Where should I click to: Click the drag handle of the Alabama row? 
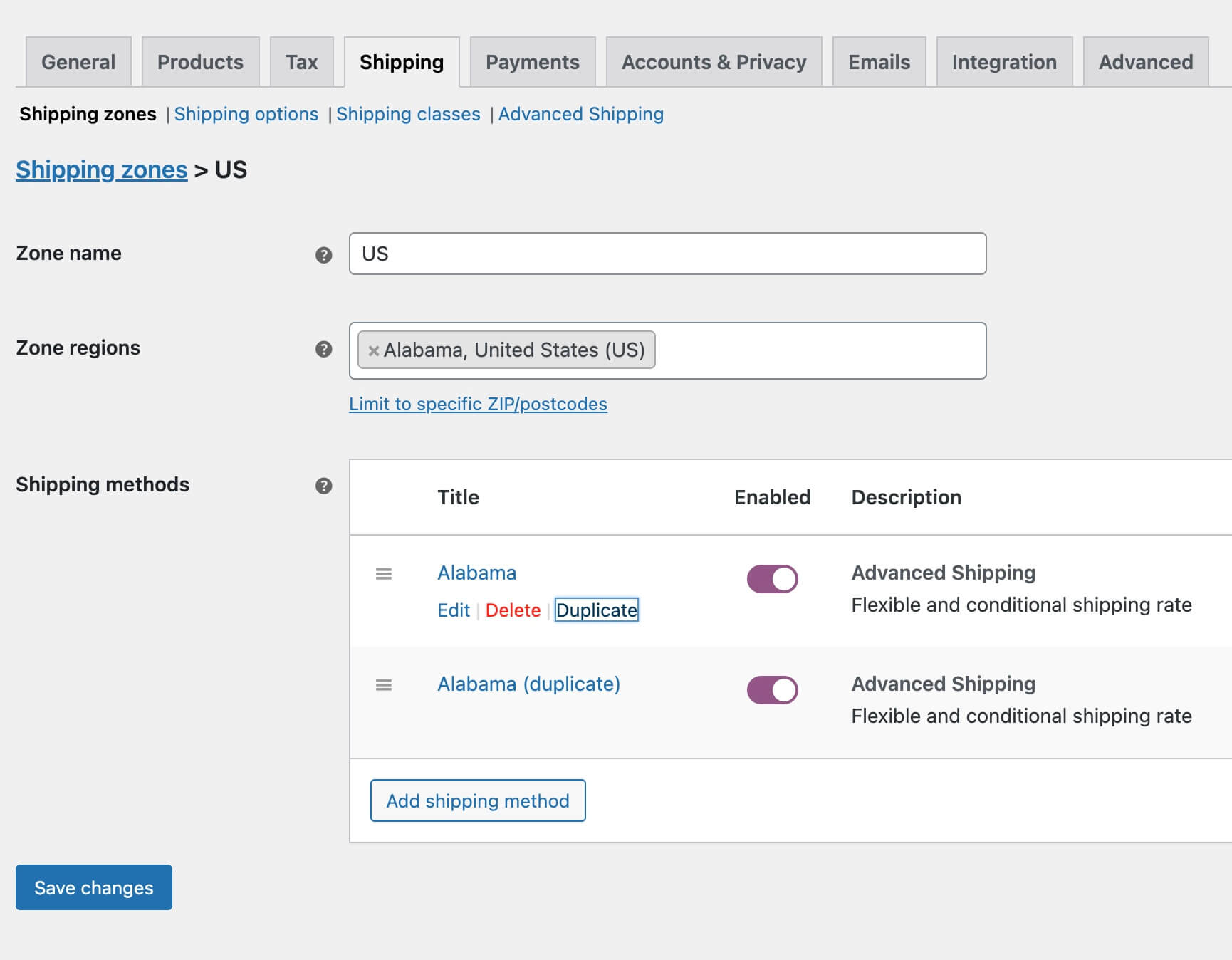(384, 574)
